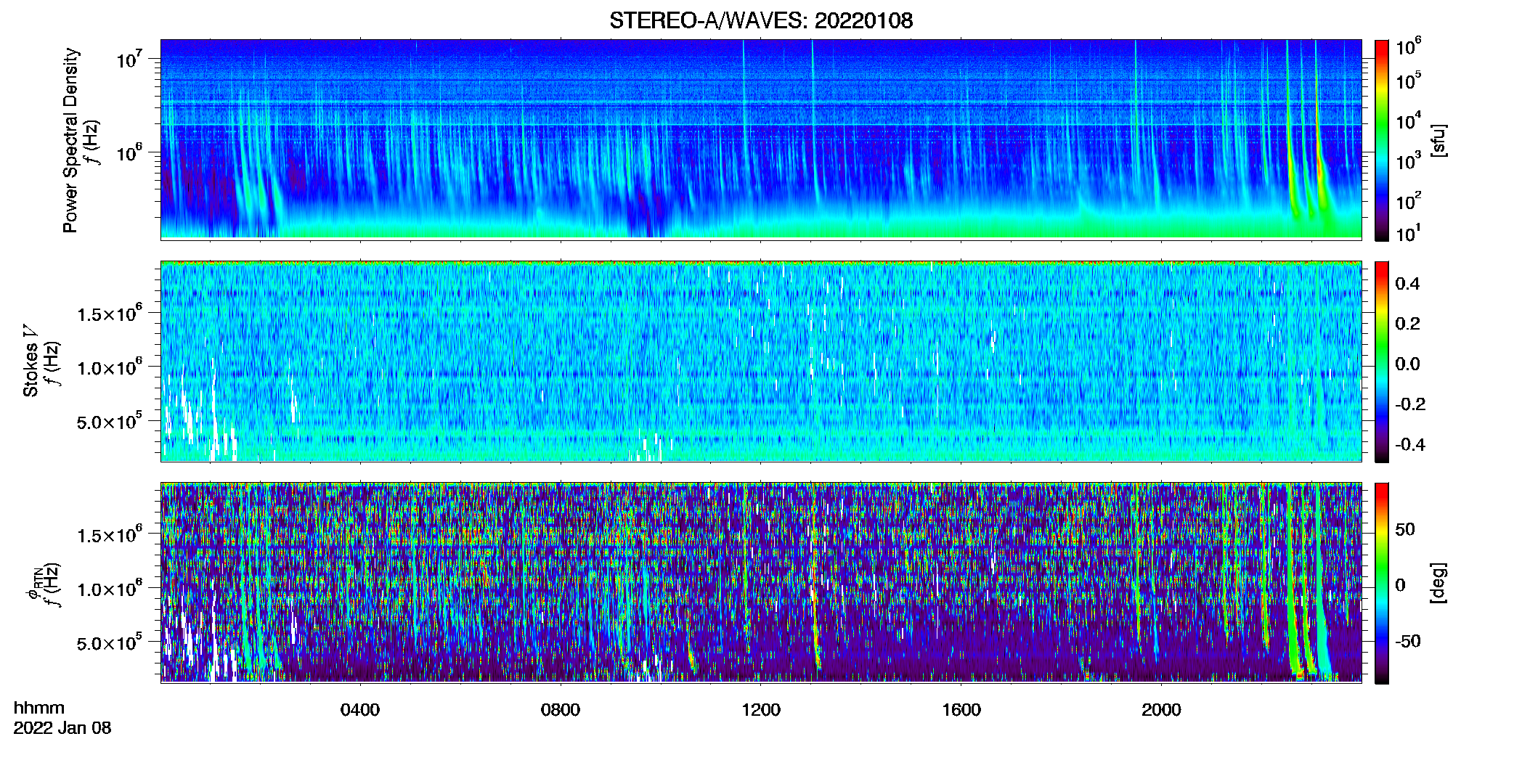The image size is (1522, 784).
Task: Click the 10^7 frequency tick in top panel
Action: (x=130, y=59)
